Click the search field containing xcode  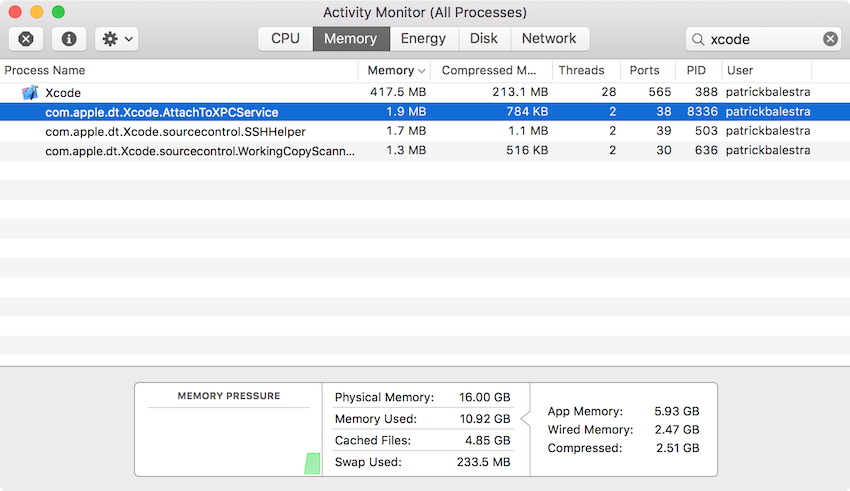pyautogui.click(x=763, y=39)
